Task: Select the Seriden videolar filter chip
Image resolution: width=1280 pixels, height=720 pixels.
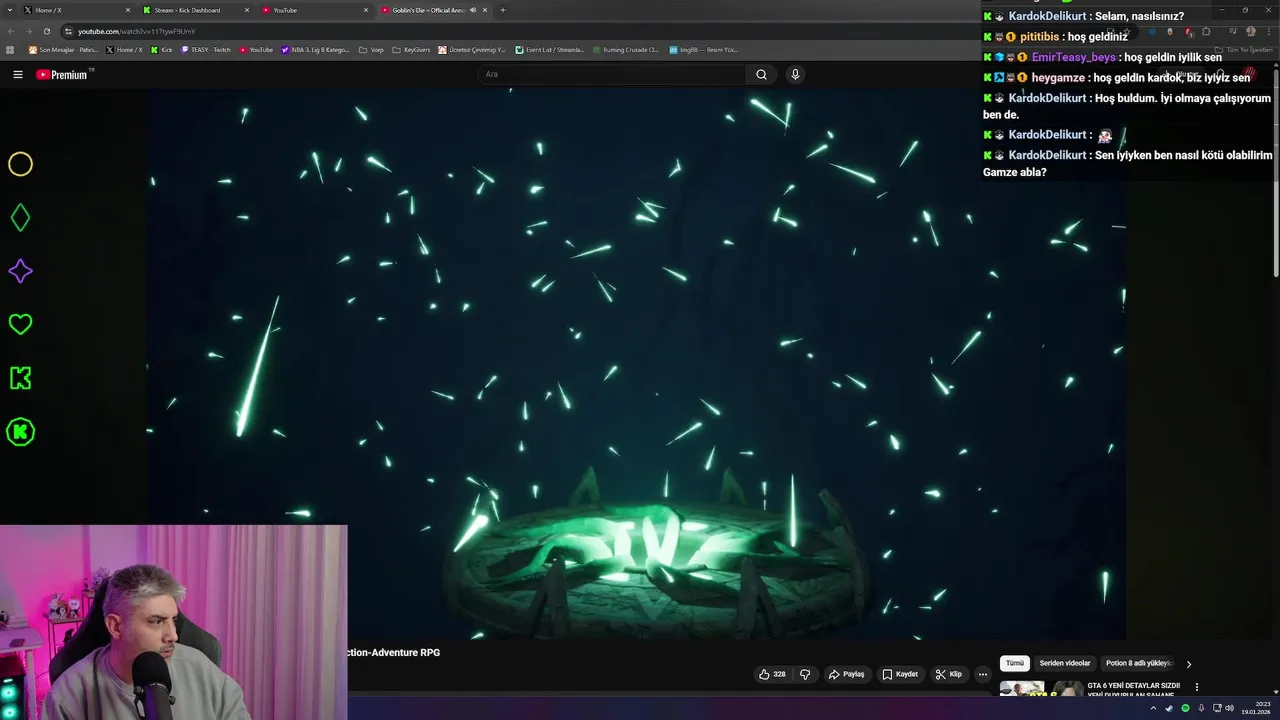Action: [x=1065, y=663]
